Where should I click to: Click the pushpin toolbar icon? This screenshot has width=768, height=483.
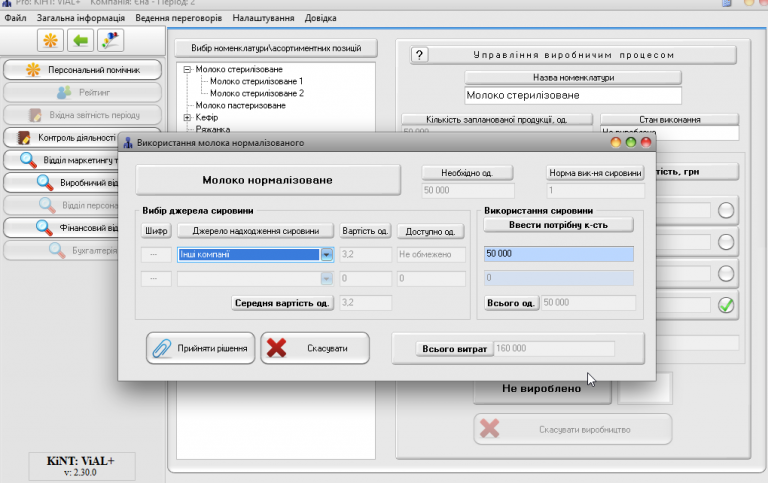point(110,40)
